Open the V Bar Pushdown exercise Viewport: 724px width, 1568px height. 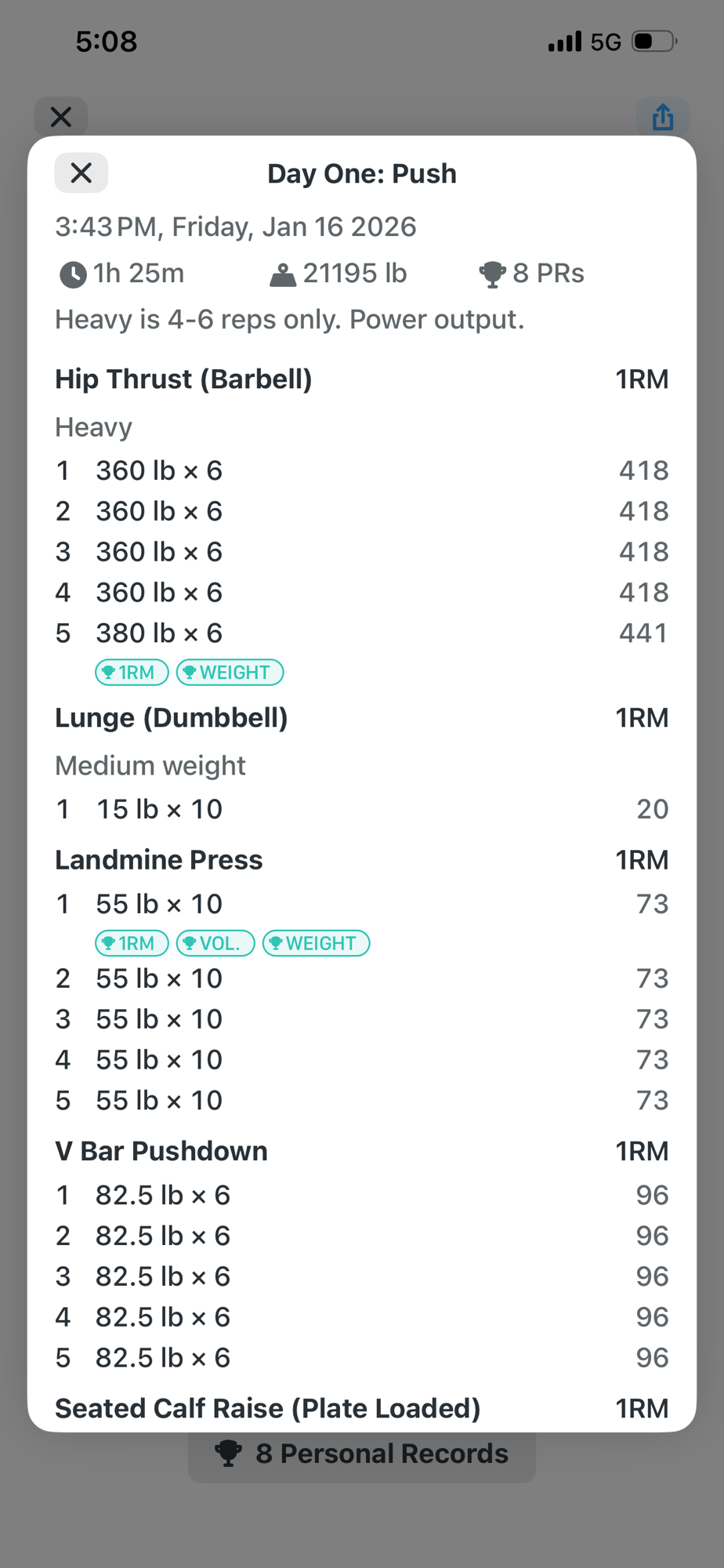pyautogui.click(x=161, y=1151)
